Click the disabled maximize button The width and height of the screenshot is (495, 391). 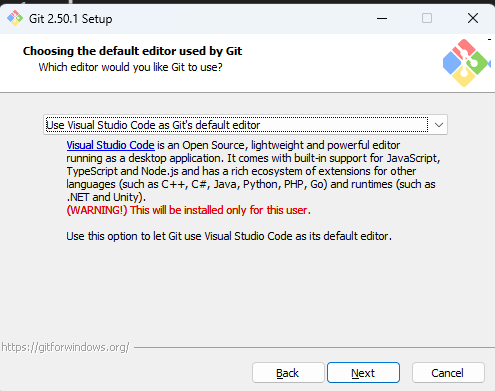[x=427, y=18]
